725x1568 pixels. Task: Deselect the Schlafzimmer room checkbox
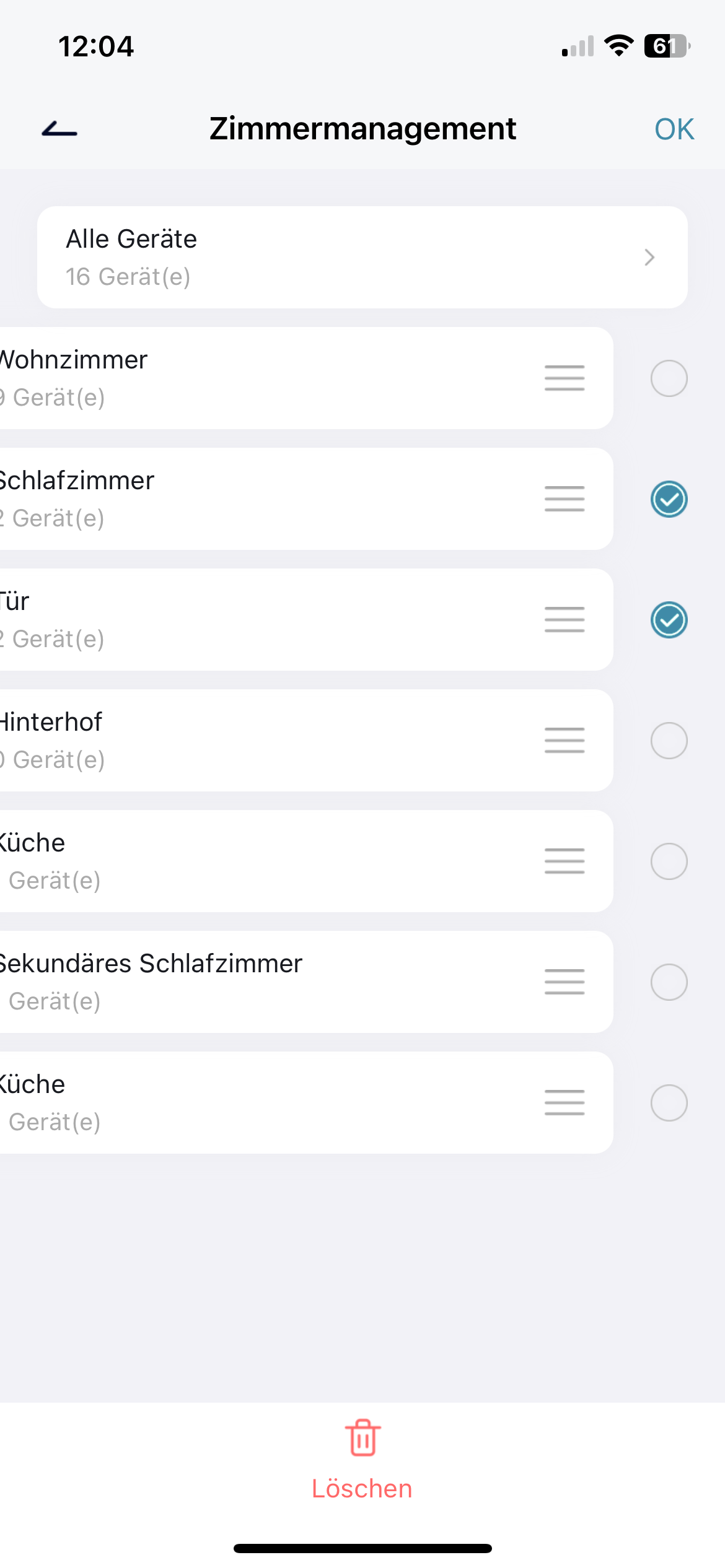[x=669, y=499]
